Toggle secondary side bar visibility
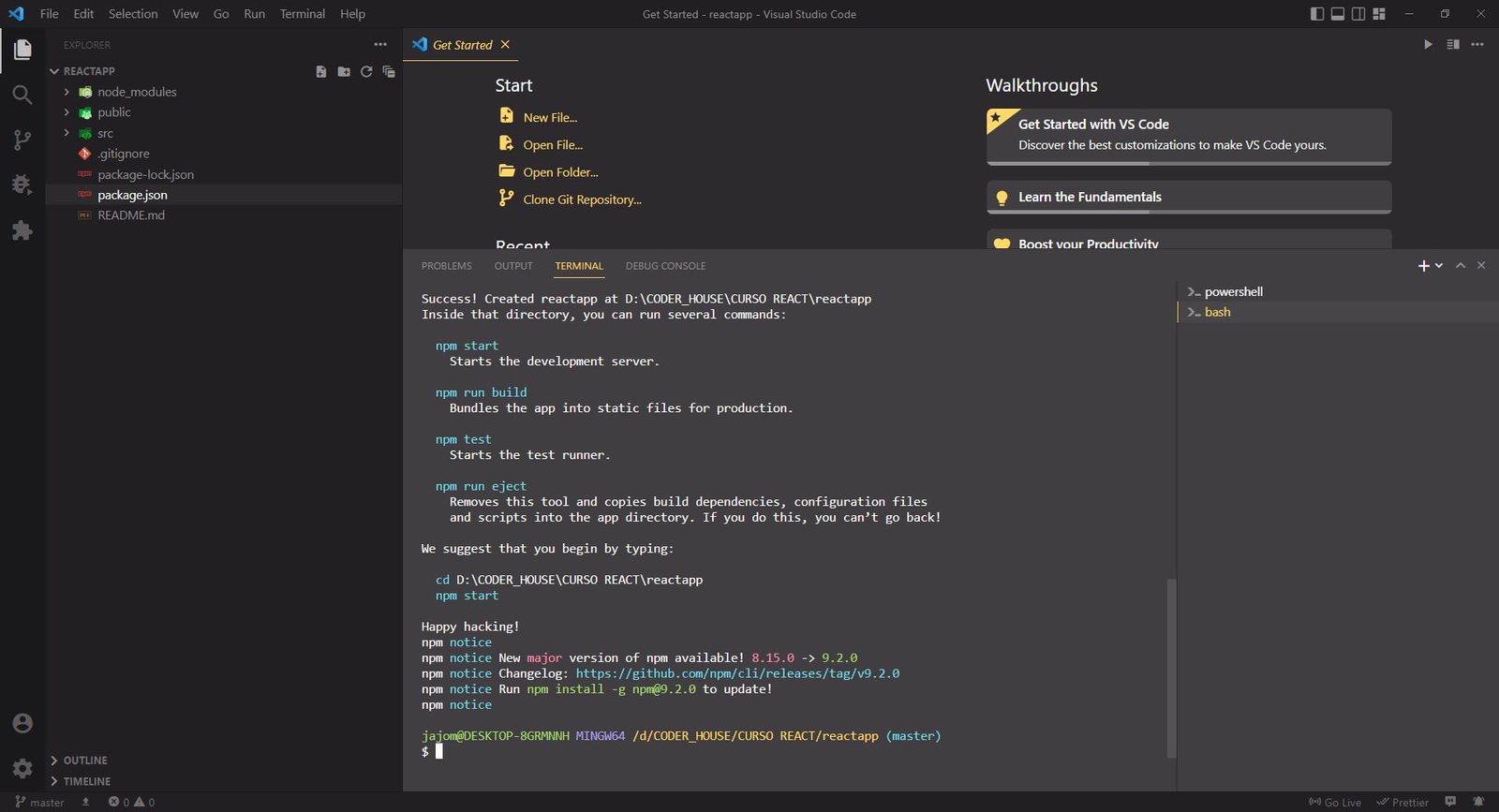The width and height of the screenshot is (1499, 812). click(1358, 14)
